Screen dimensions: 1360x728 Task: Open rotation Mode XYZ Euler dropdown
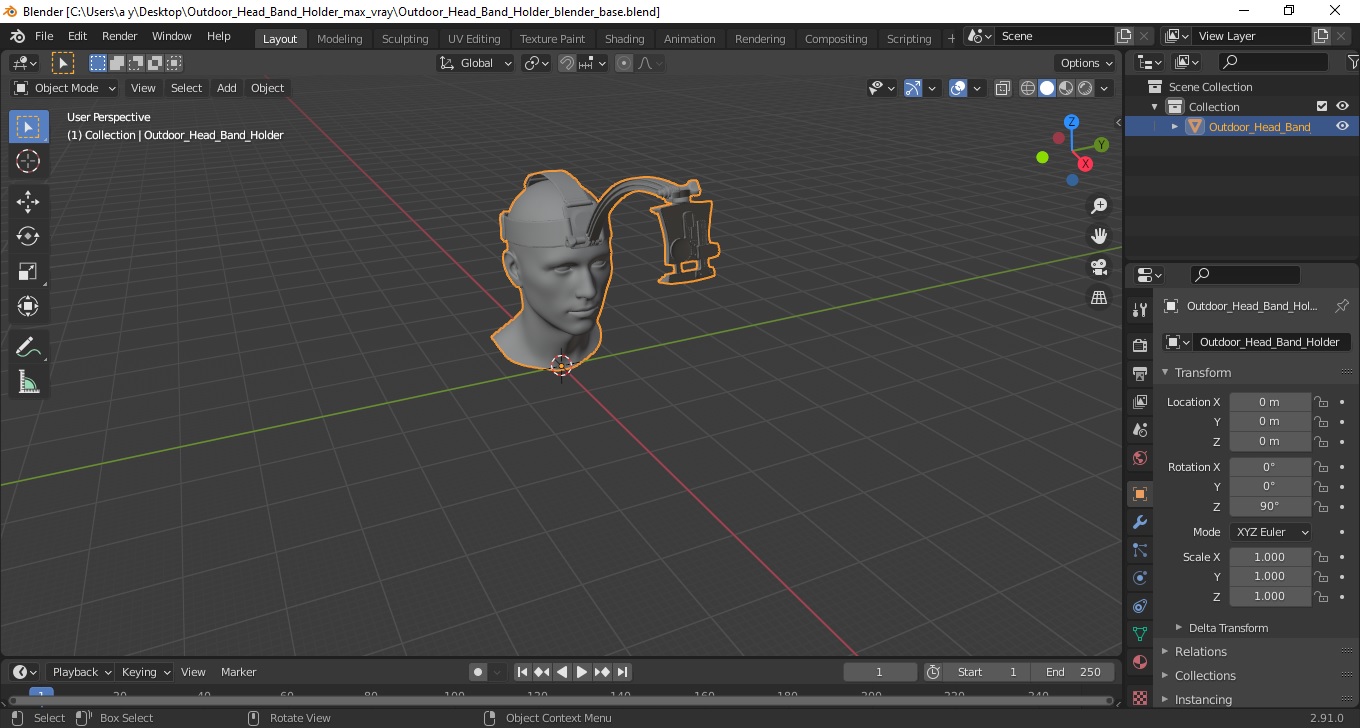tap(1270, 532)
